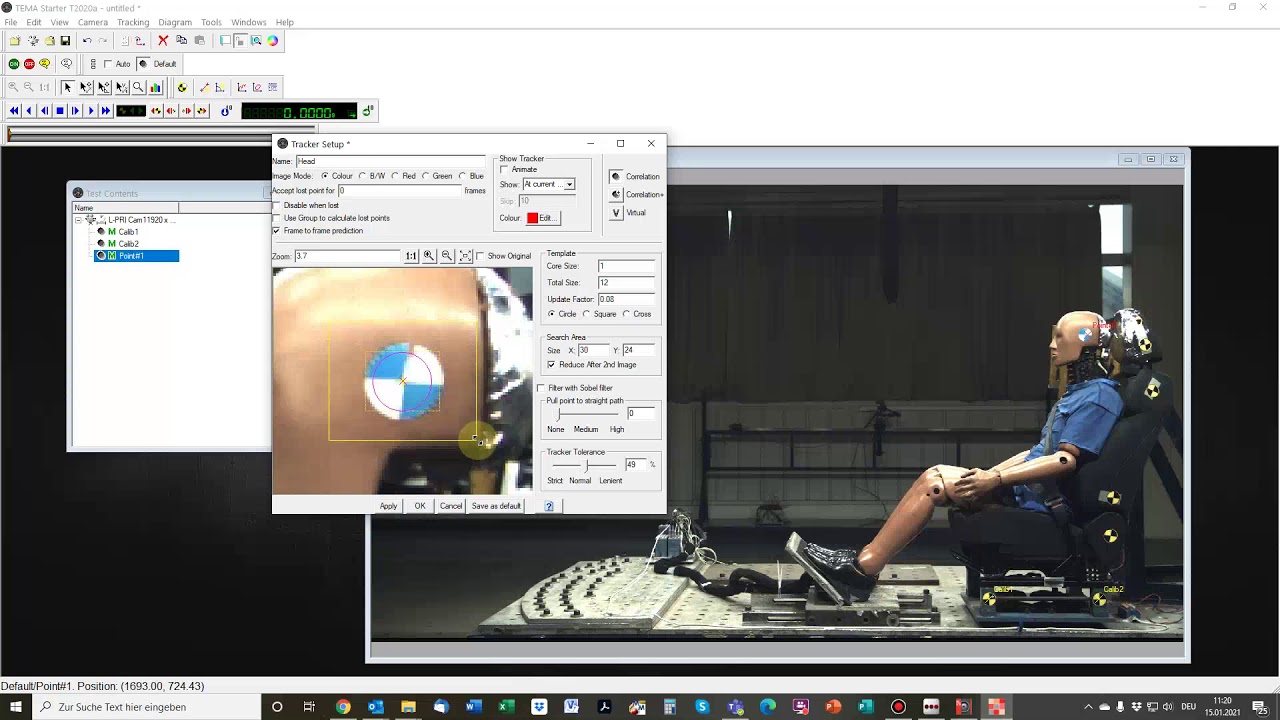Toggle the Show Original checkbox
This screenshot has width=1280, height=720.
480,256
